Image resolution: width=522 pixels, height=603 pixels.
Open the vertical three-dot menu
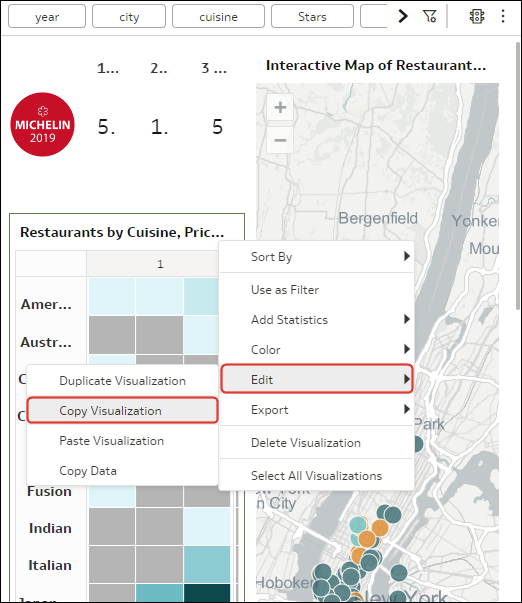coord(503,16)
